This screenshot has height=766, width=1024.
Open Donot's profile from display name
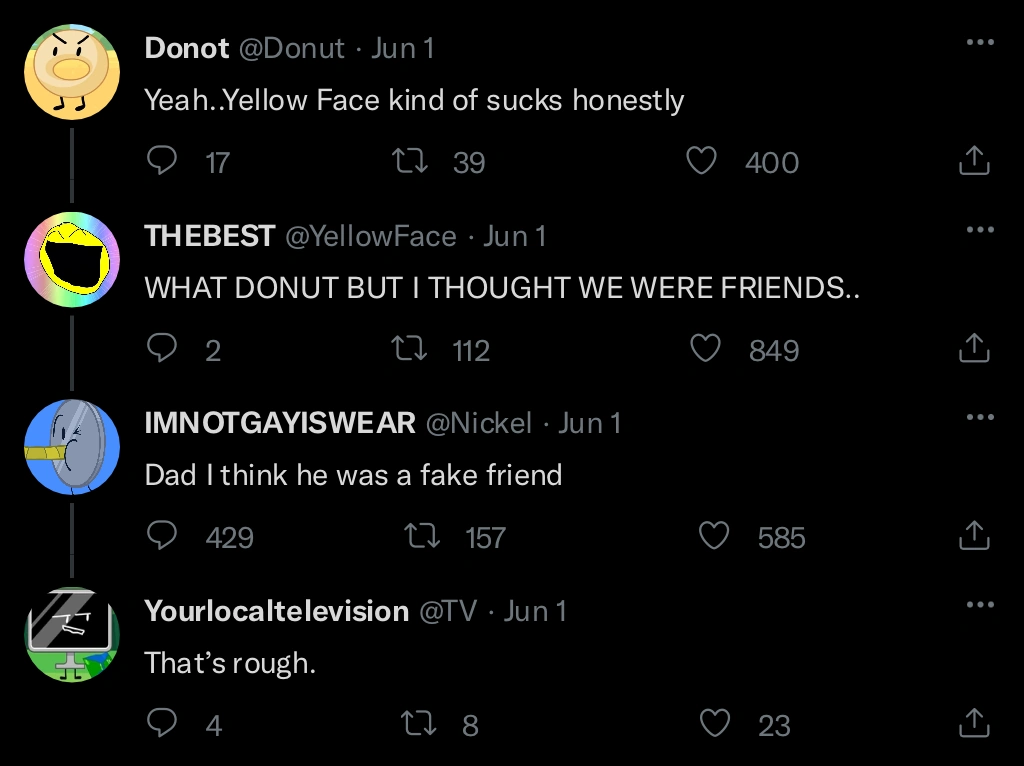(x=187, y=48)
